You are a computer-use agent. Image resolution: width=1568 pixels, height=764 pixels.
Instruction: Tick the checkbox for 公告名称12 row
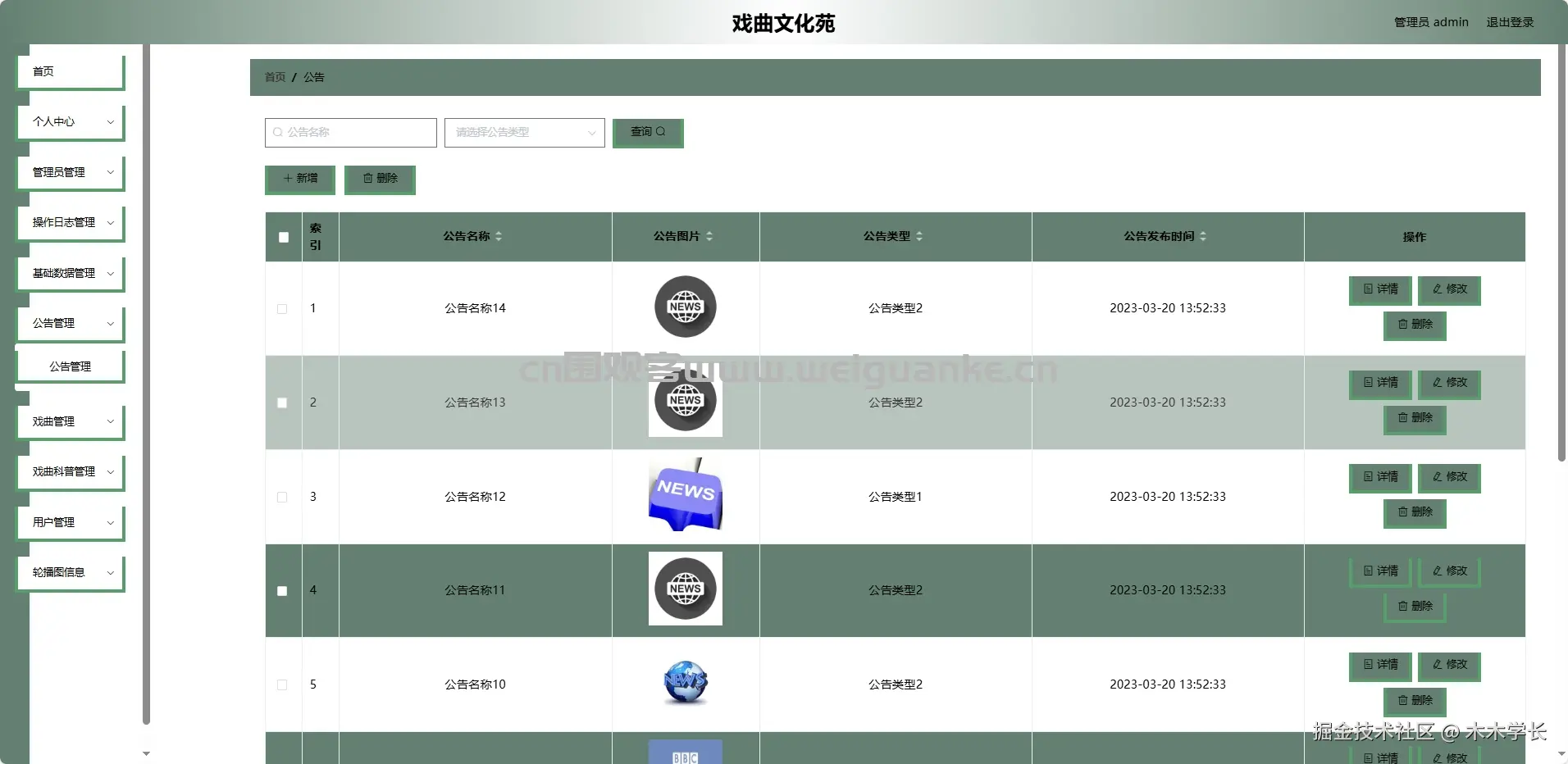[282, 497]
